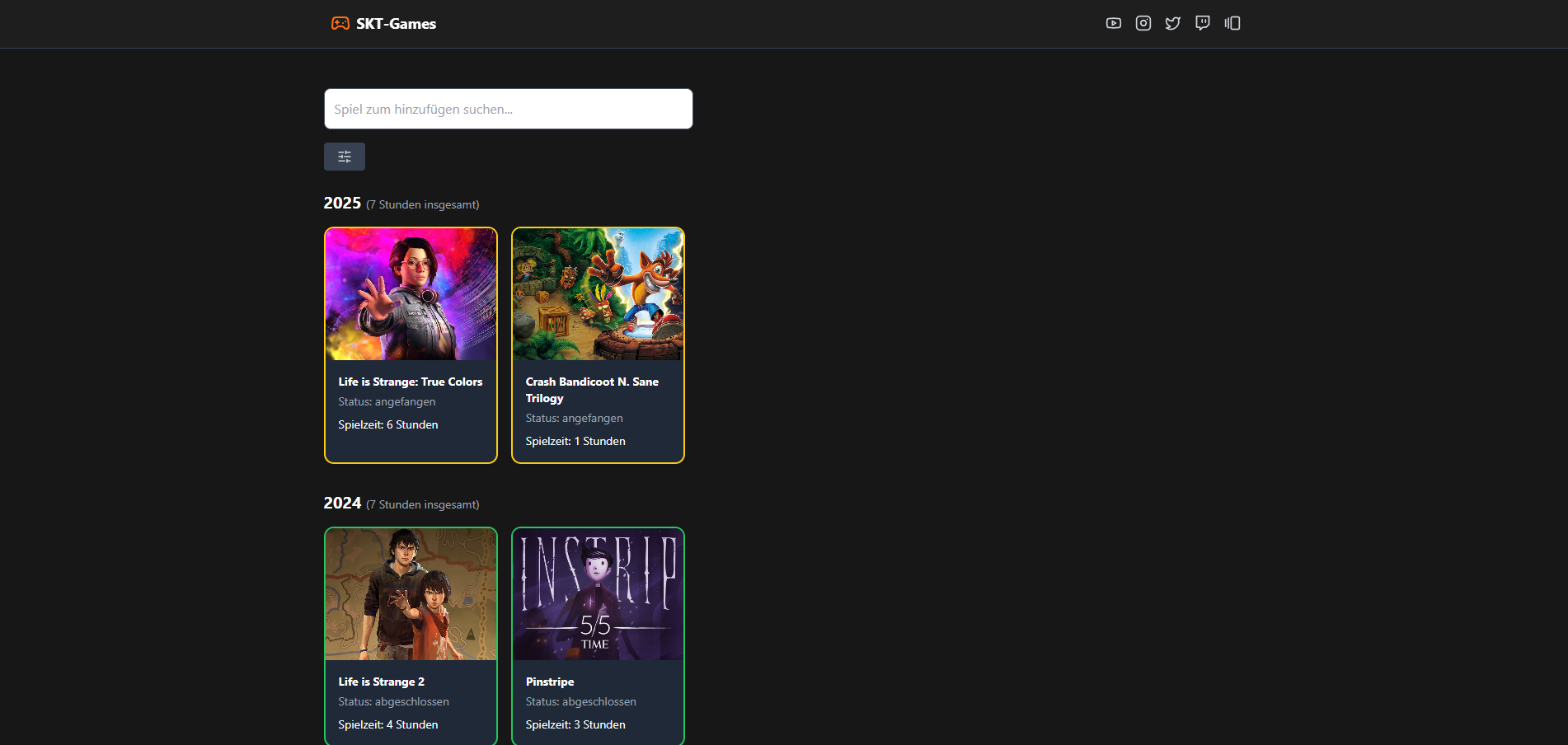
Task: Open the YouTube channel icon link
Action: (1114, 23)
